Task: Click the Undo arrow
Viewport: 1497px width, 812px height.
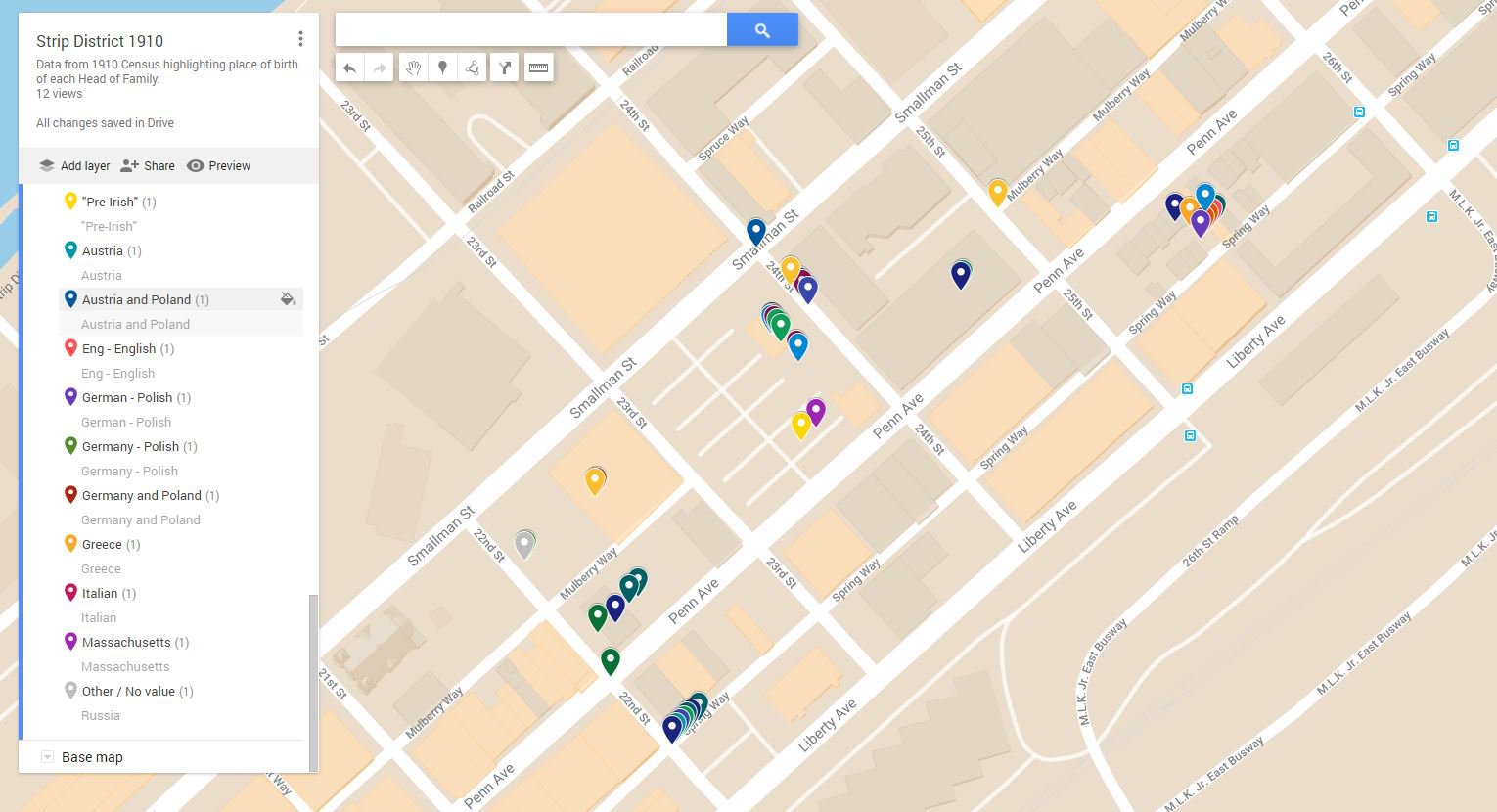Action: 350,67
